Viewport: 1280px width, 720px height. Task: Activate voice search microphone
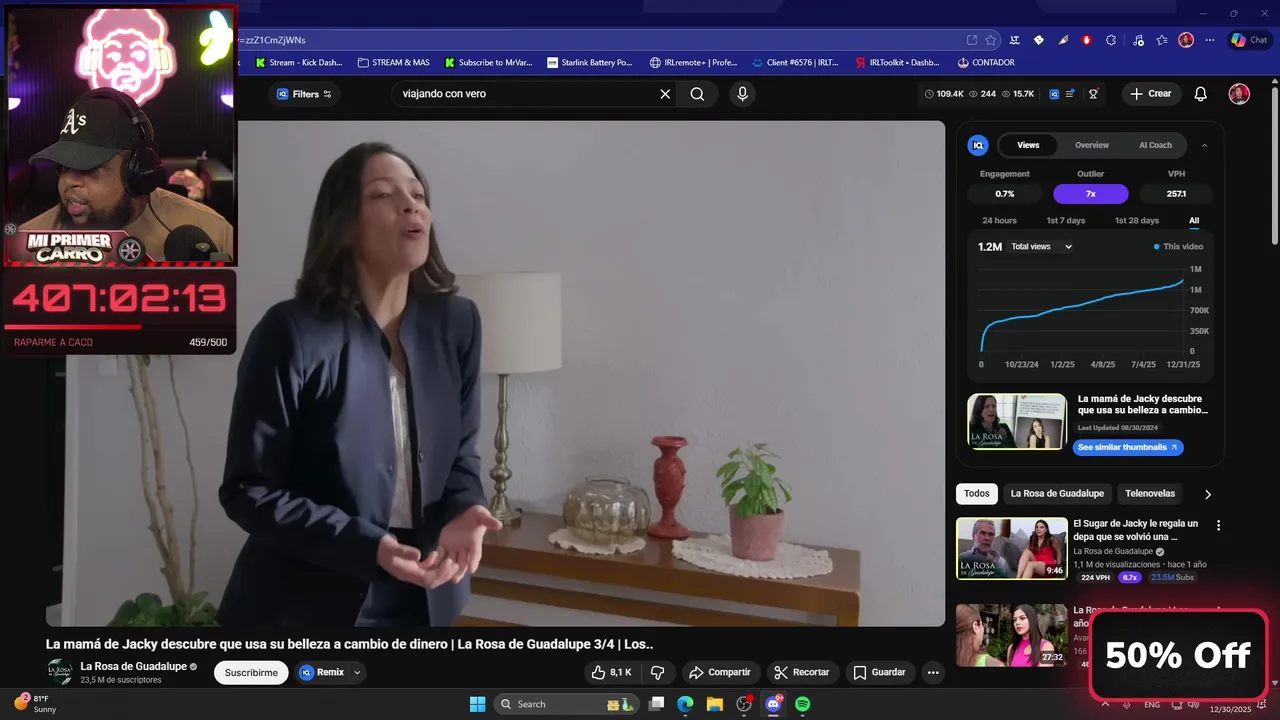(x=741, y=94)
